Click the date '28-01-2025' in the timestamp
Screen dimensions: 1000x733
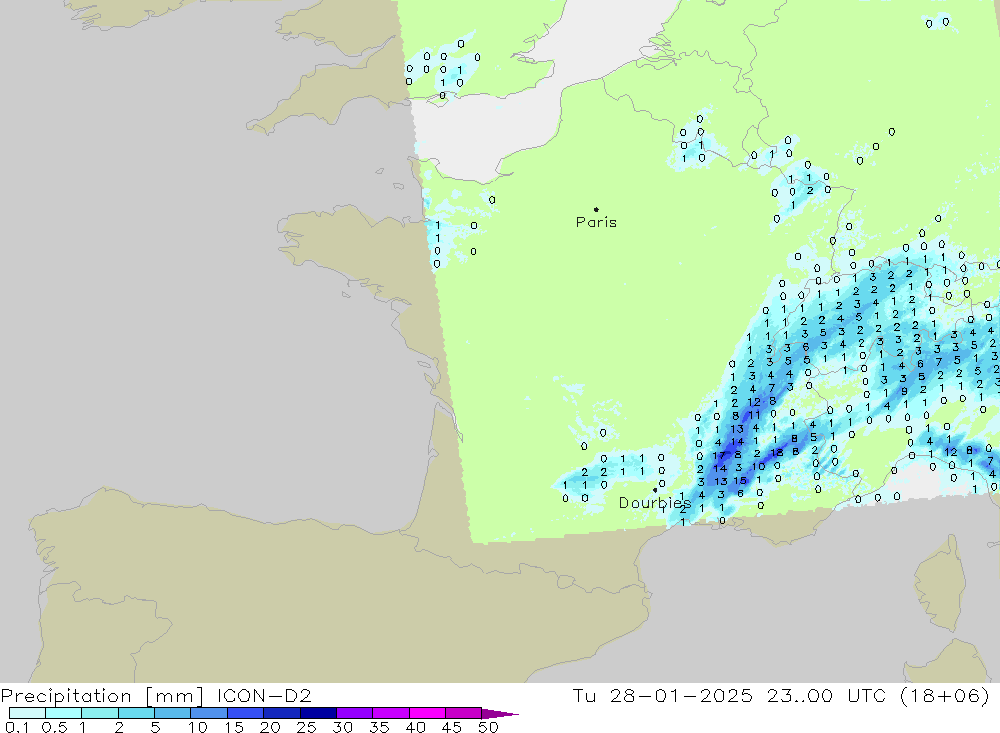point(680,696)
